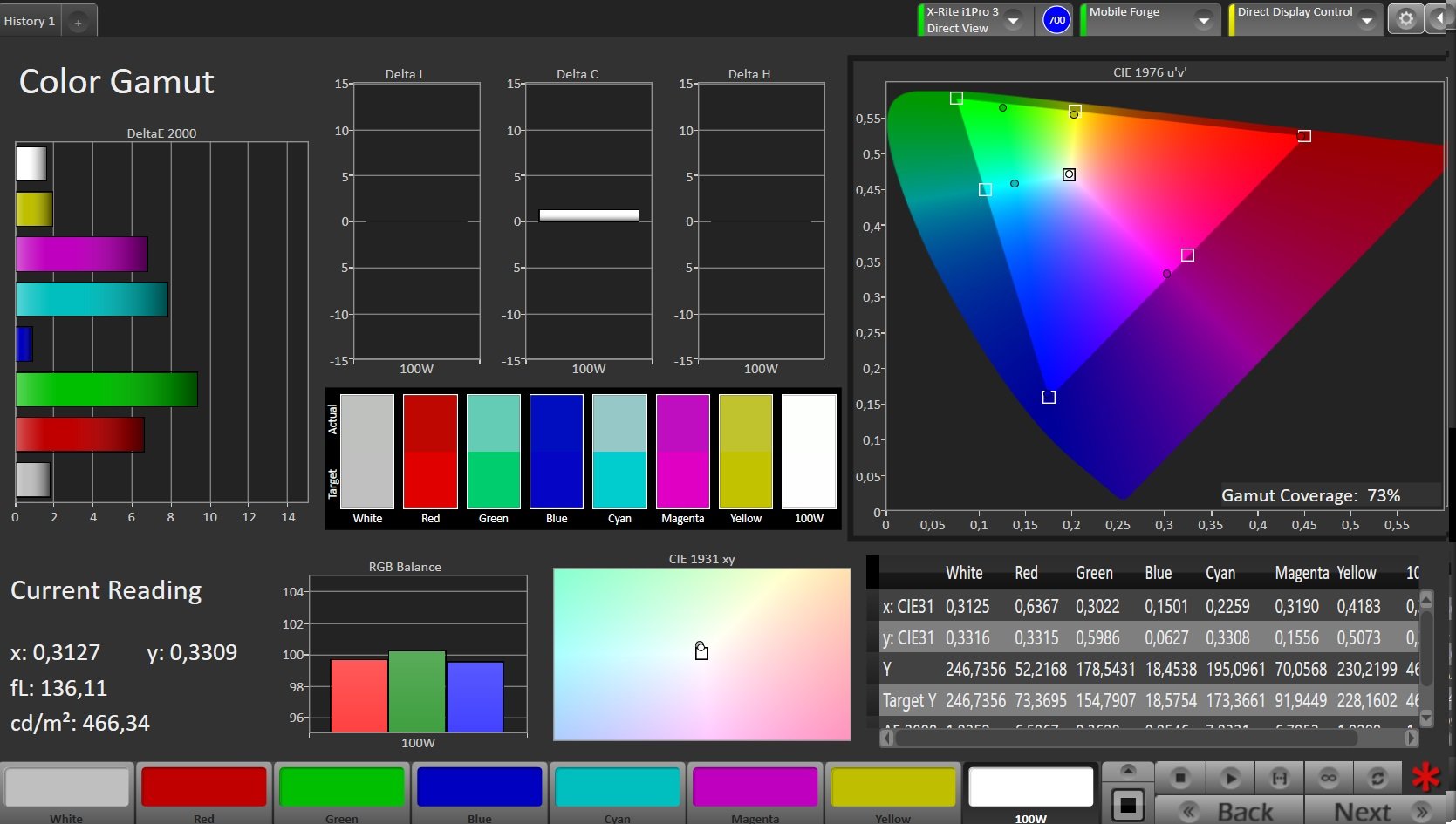Viewport: 1456px width, 824px height.
Task: Toggle the continuous infinity read icon
Action: [x=1329, y=777]
